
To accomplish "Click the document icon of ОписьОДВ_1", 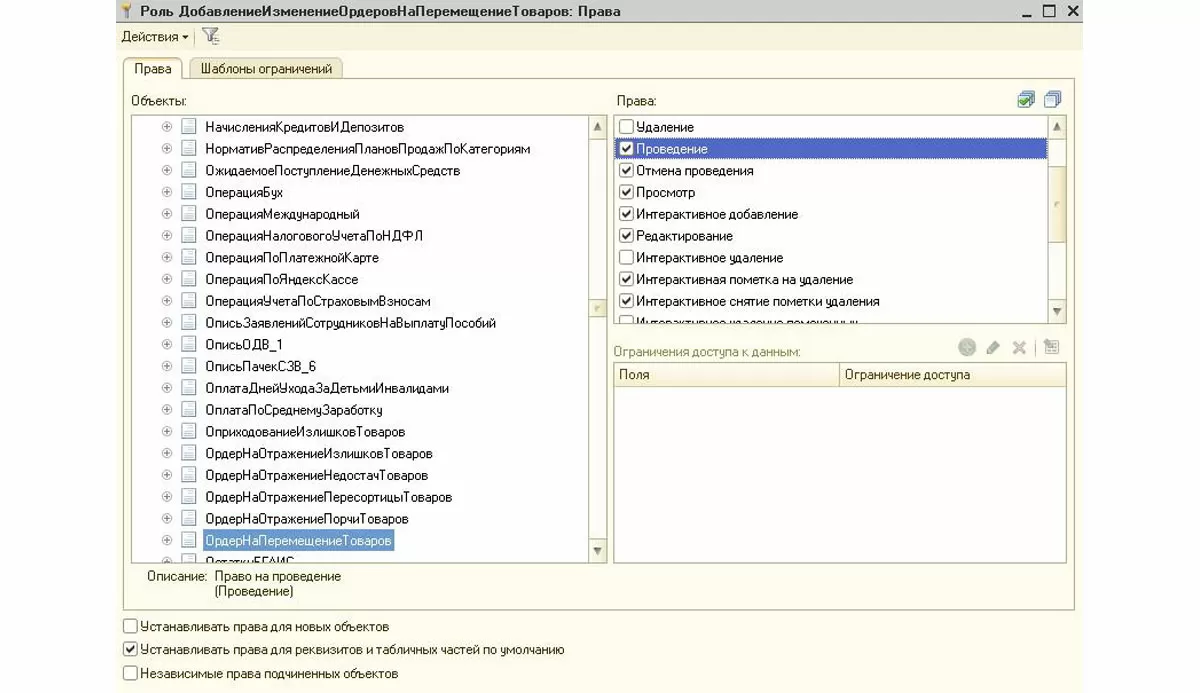I will (x=189, y=344).
